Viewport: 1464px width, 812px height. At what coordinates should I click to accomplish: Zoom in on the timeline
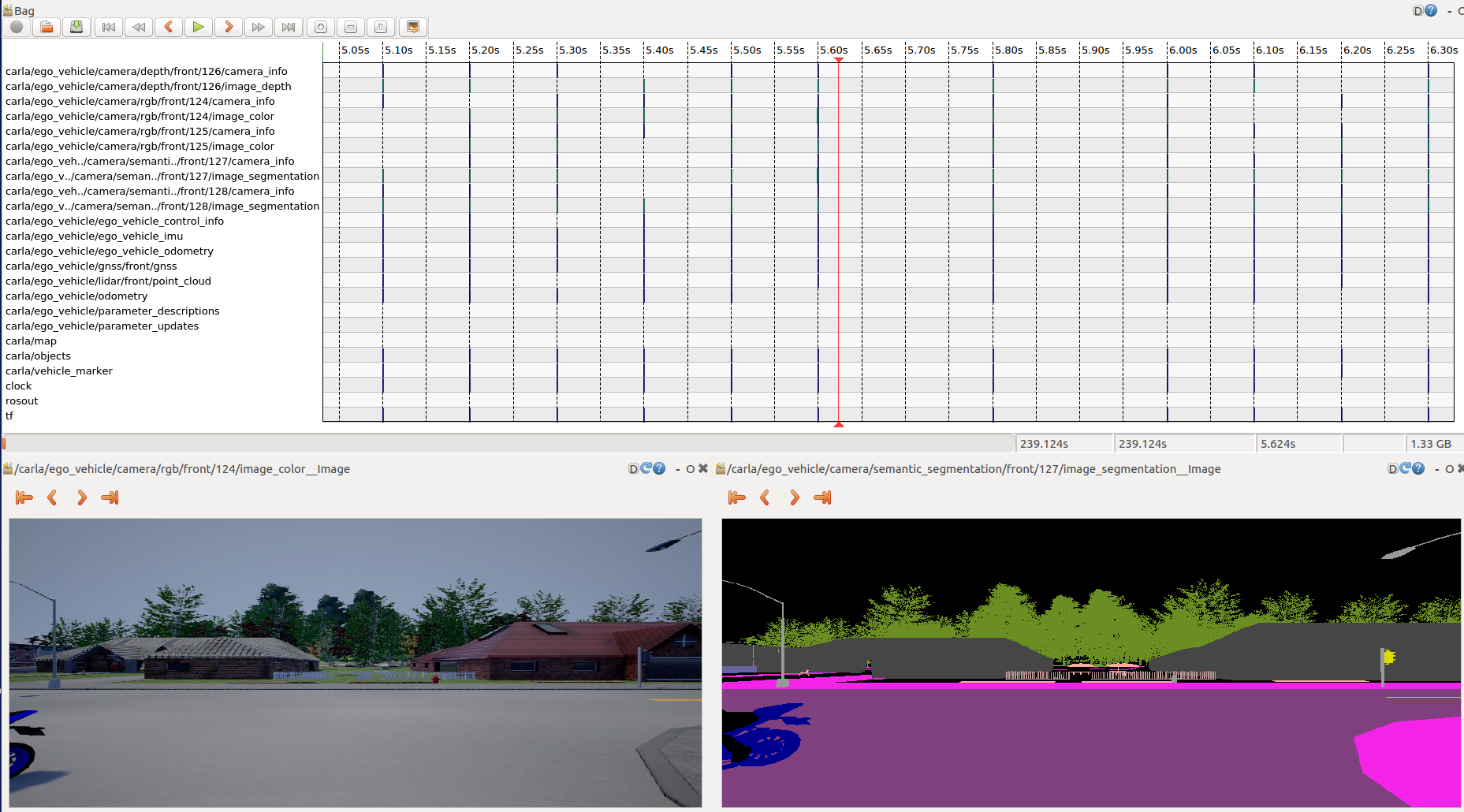(x=321, y=27)
